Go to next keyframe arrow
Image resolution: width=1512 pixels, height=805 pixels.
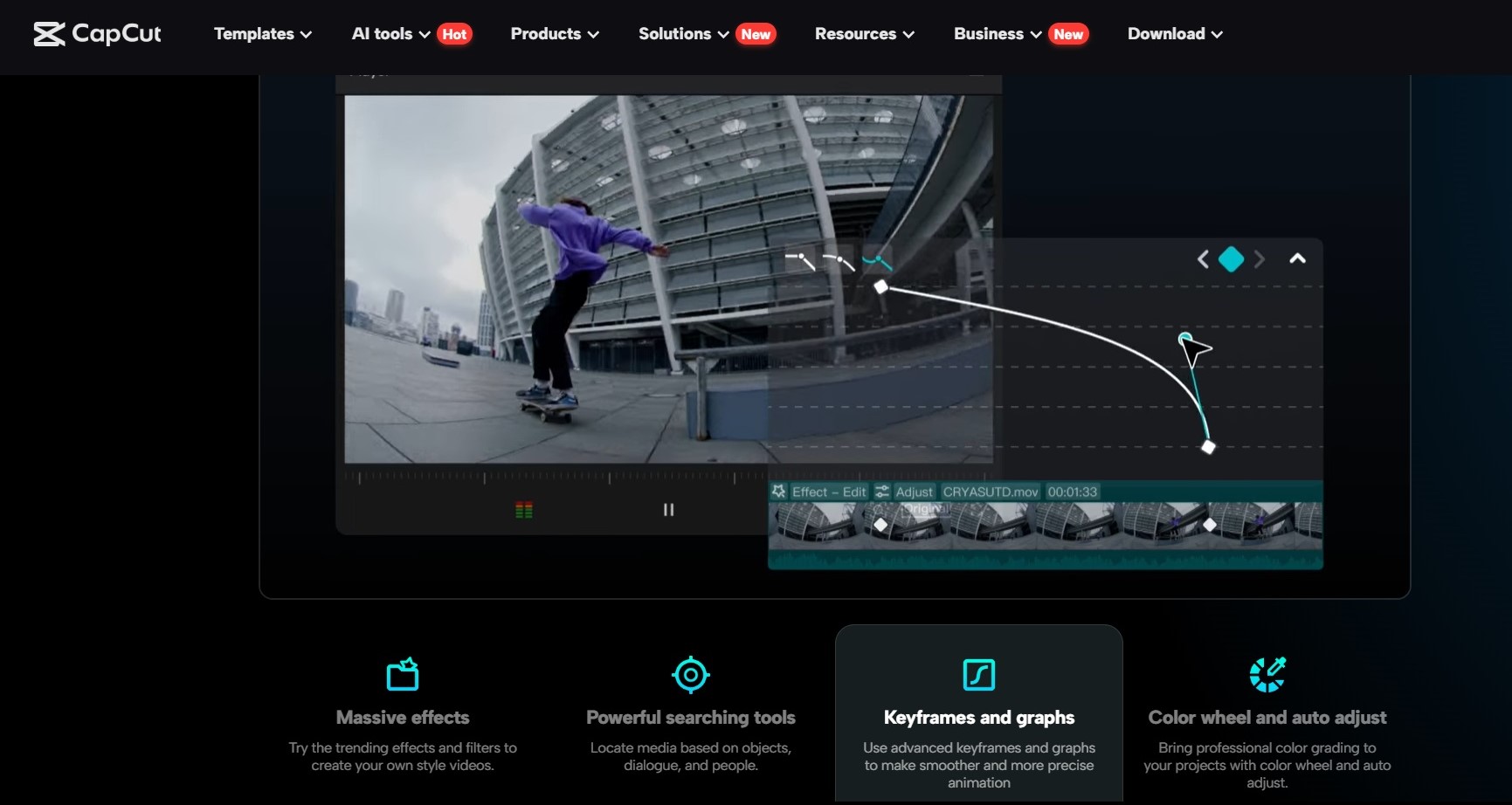tap(1259, 259)
